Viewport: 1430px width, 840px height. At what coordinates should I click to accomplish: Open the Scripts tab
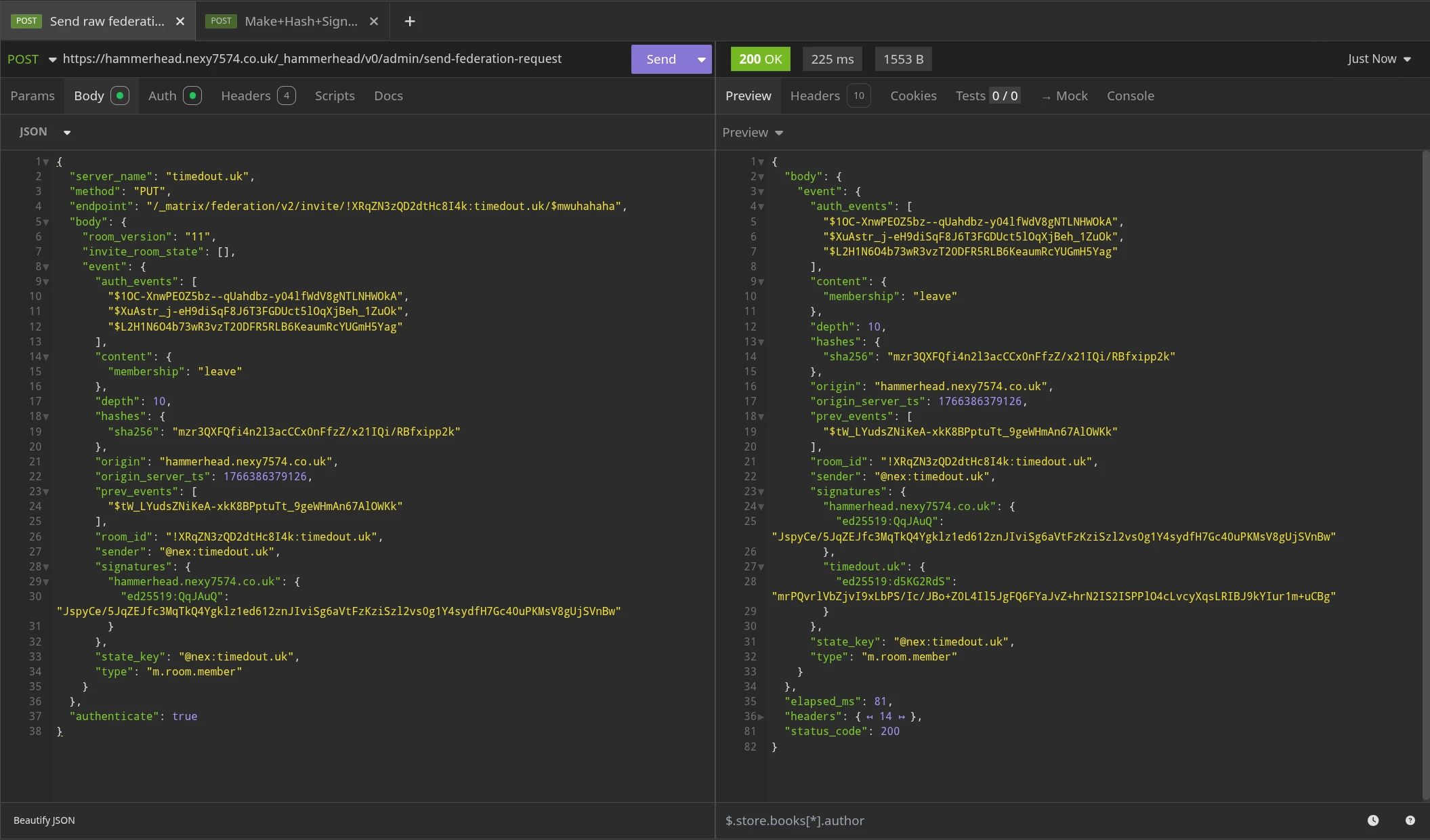pyautogui.click(x=335, y=96)
